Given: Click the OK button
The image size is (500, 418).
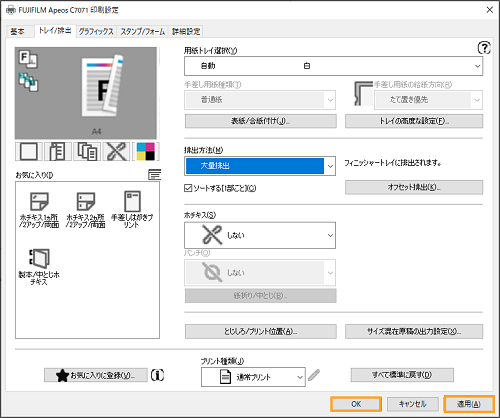Looking at the screenshot, I should click(356, 404).
